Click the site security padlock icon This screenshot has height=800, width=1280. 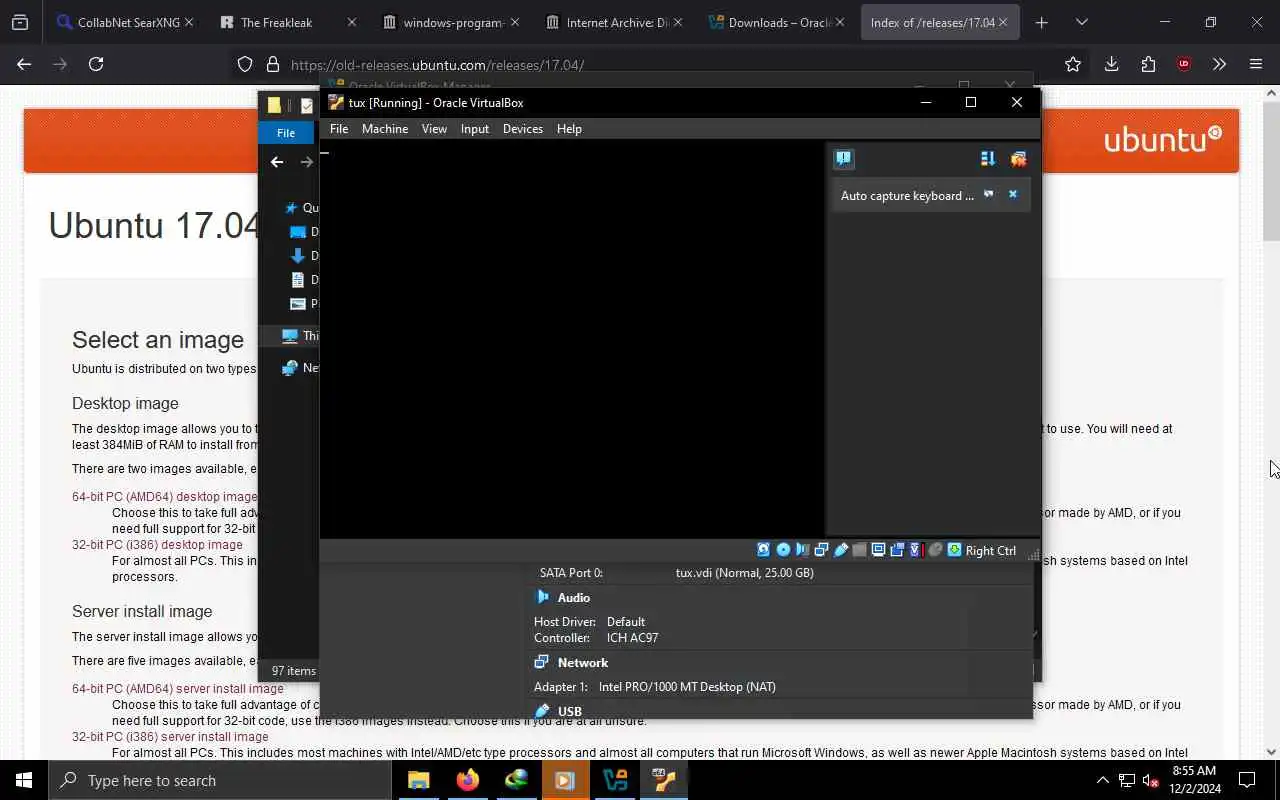272,64
